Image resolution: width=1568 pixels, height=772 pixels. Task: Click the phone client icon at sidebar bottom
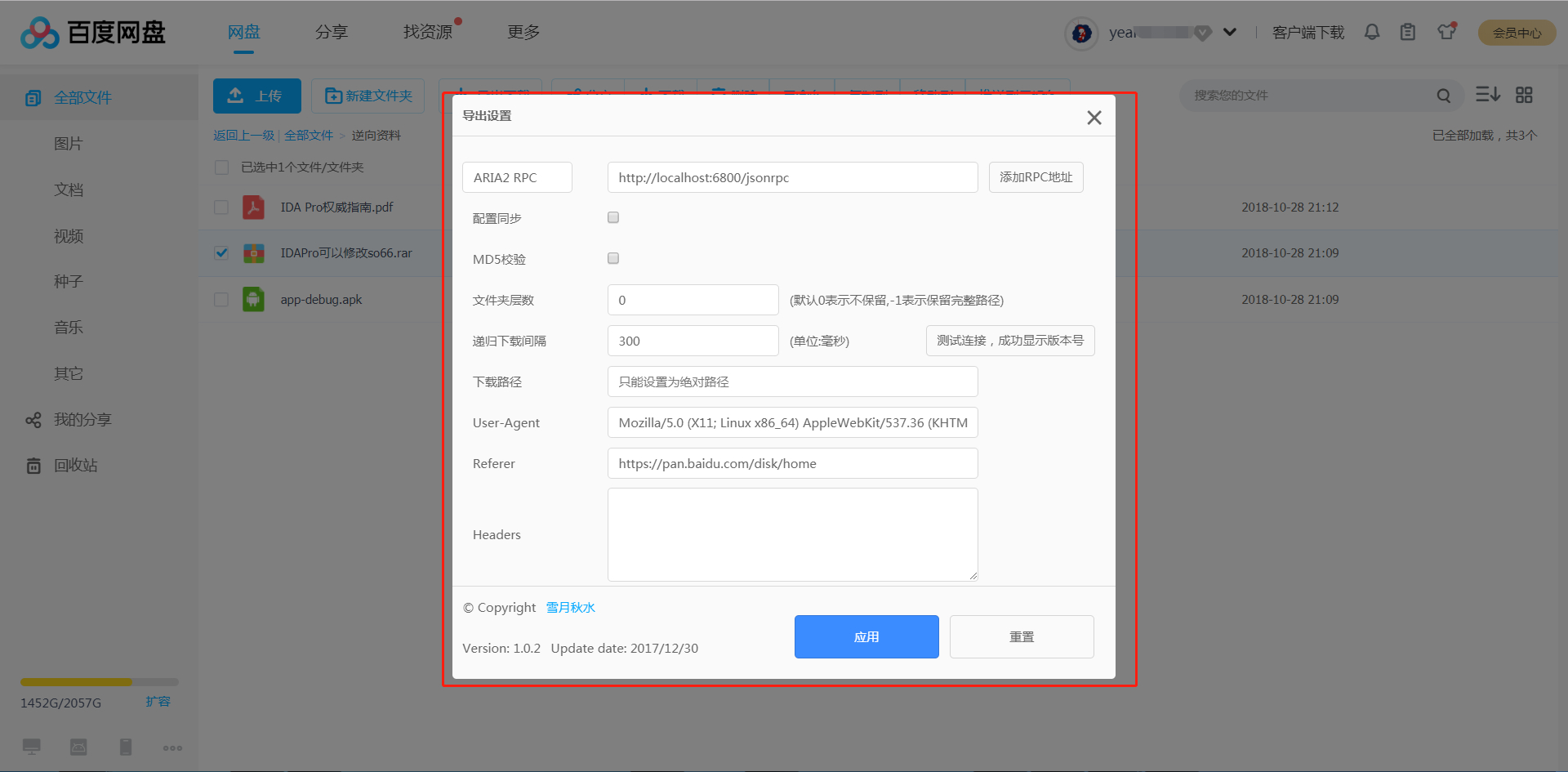pyautogui.click(x=126, y=747)
